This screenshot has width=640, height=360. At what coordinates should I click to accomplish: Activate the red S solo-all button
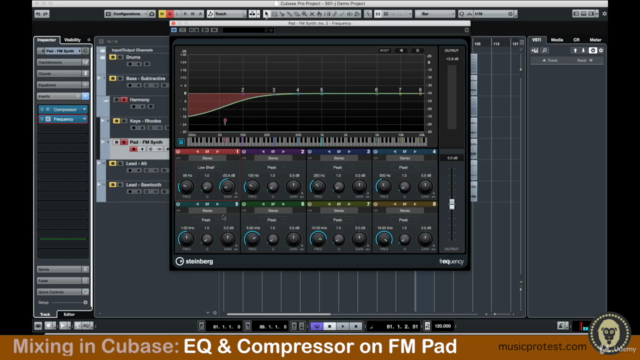tap(170, 14)
